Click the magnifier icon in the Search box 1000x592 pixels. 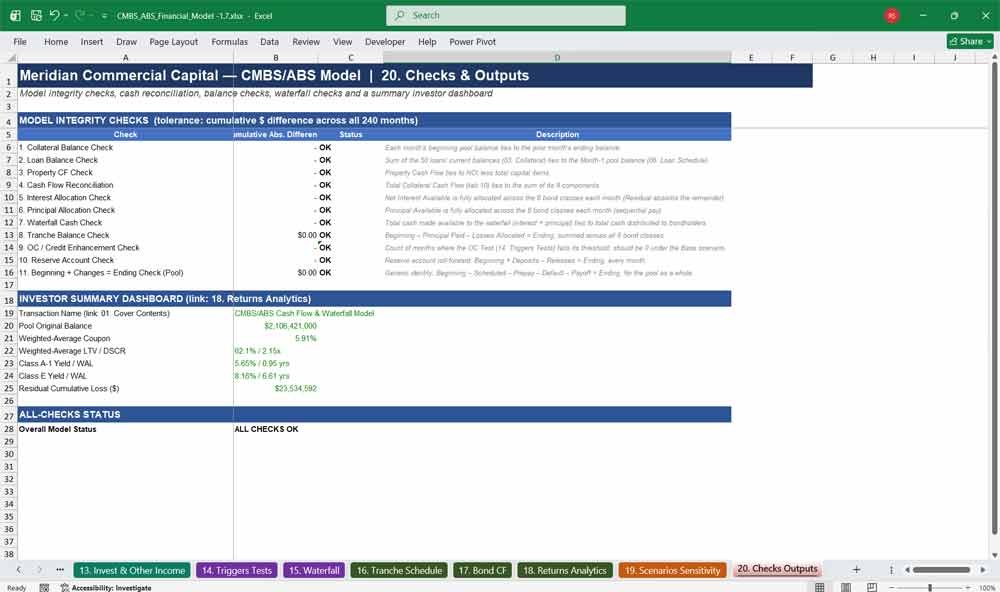(x=400, y=15)
